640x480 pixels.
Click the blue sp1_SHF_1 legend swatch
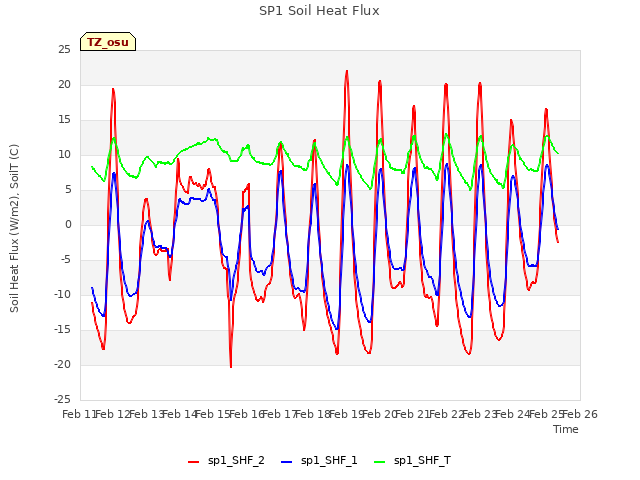(x=287, y=462)
